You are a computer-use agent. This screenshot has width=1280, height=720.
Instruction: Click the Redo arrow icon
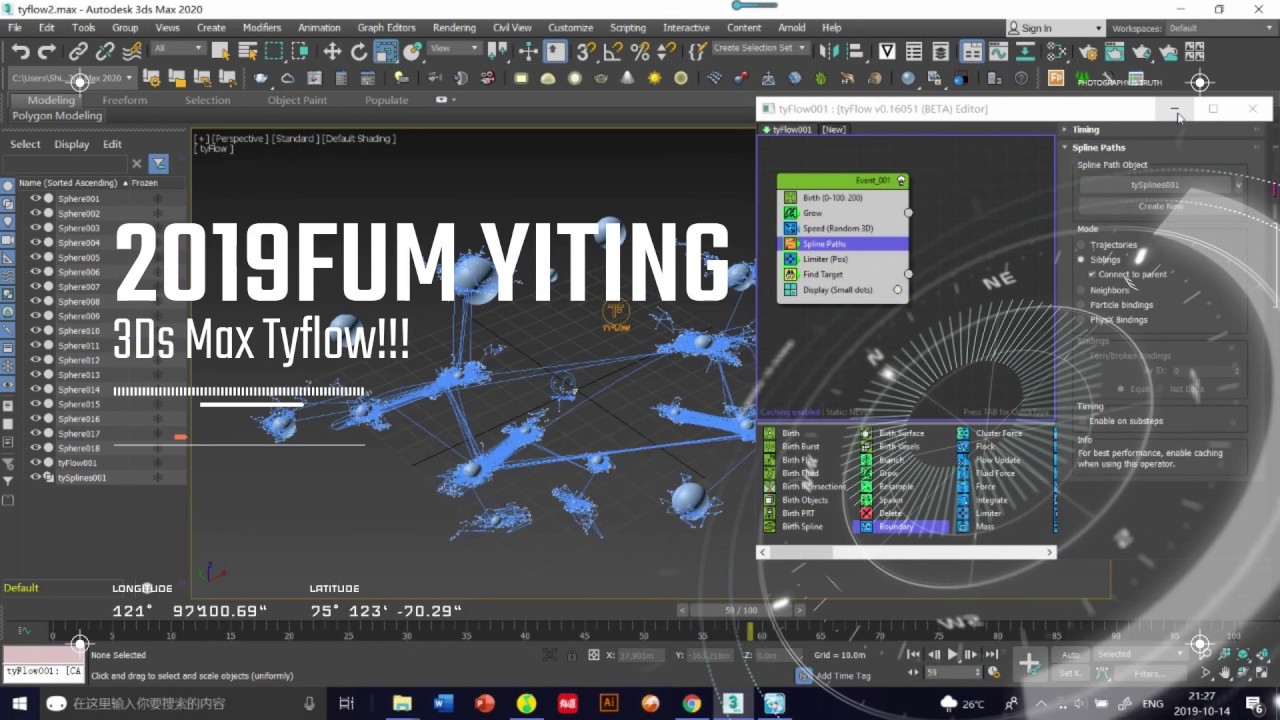pyautogui.click(x=46, y=51)
